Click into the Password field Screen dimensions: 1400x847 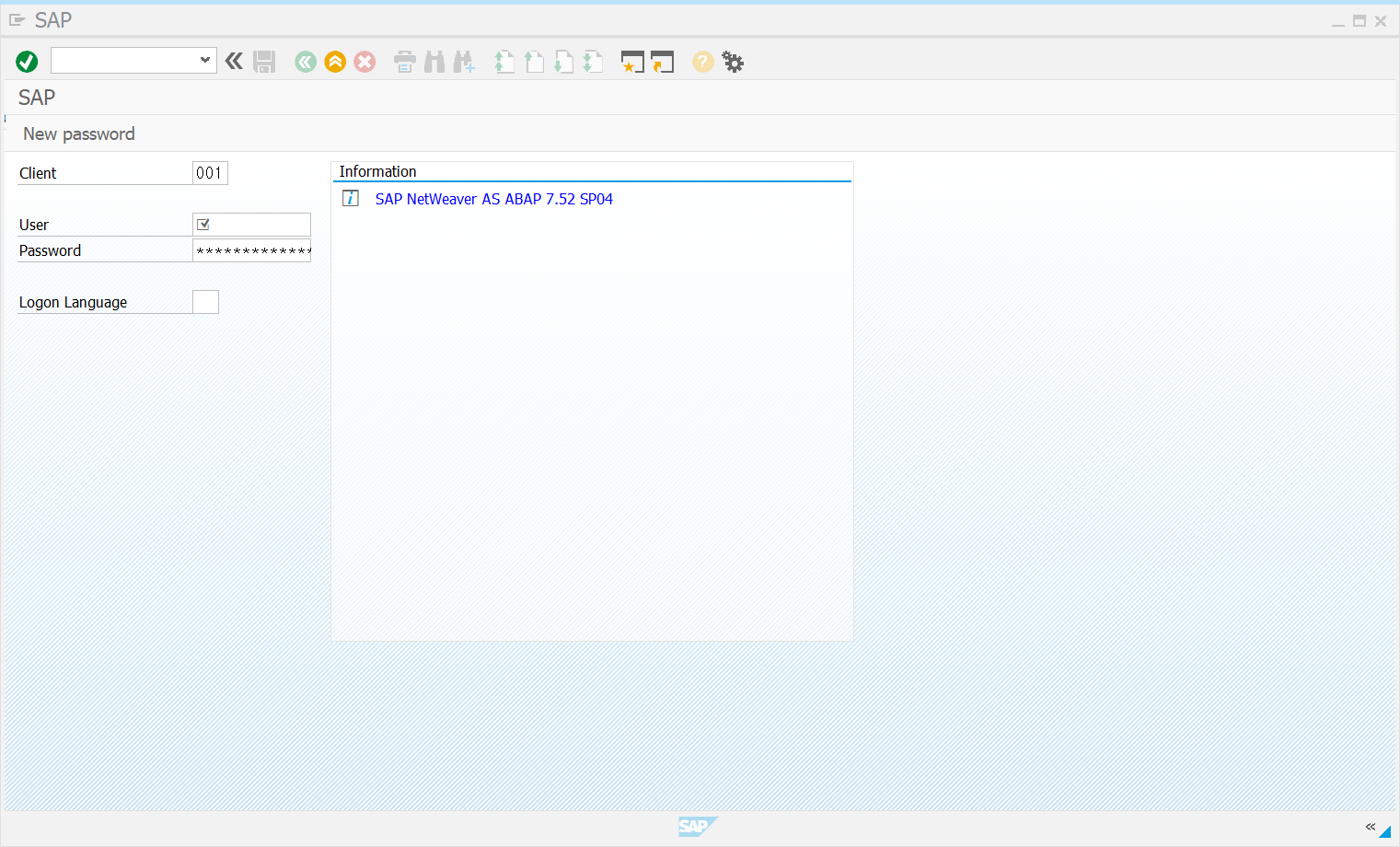click(251, 250)
